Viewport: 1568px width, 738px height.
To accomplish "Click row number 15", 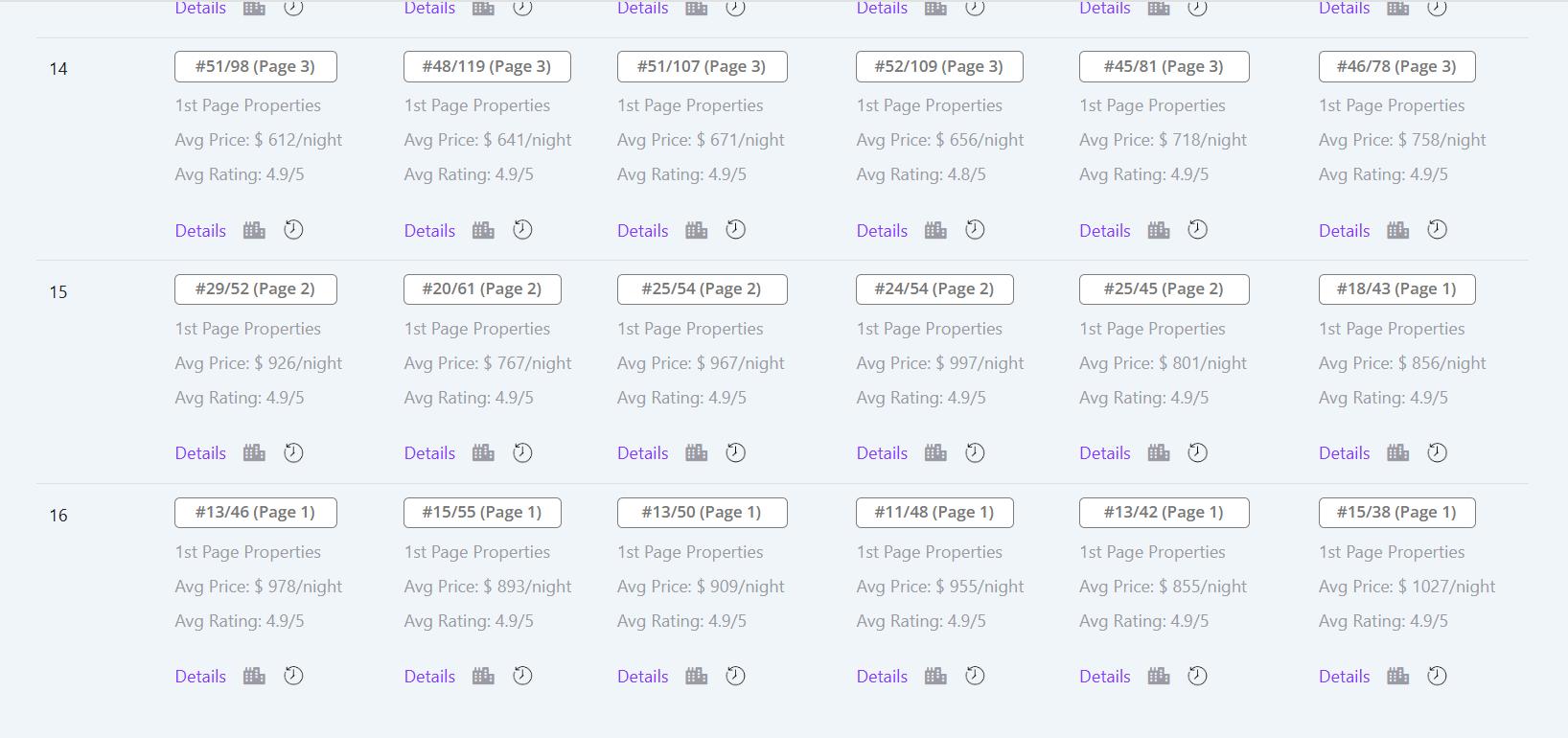I will (x=58, y=292).
